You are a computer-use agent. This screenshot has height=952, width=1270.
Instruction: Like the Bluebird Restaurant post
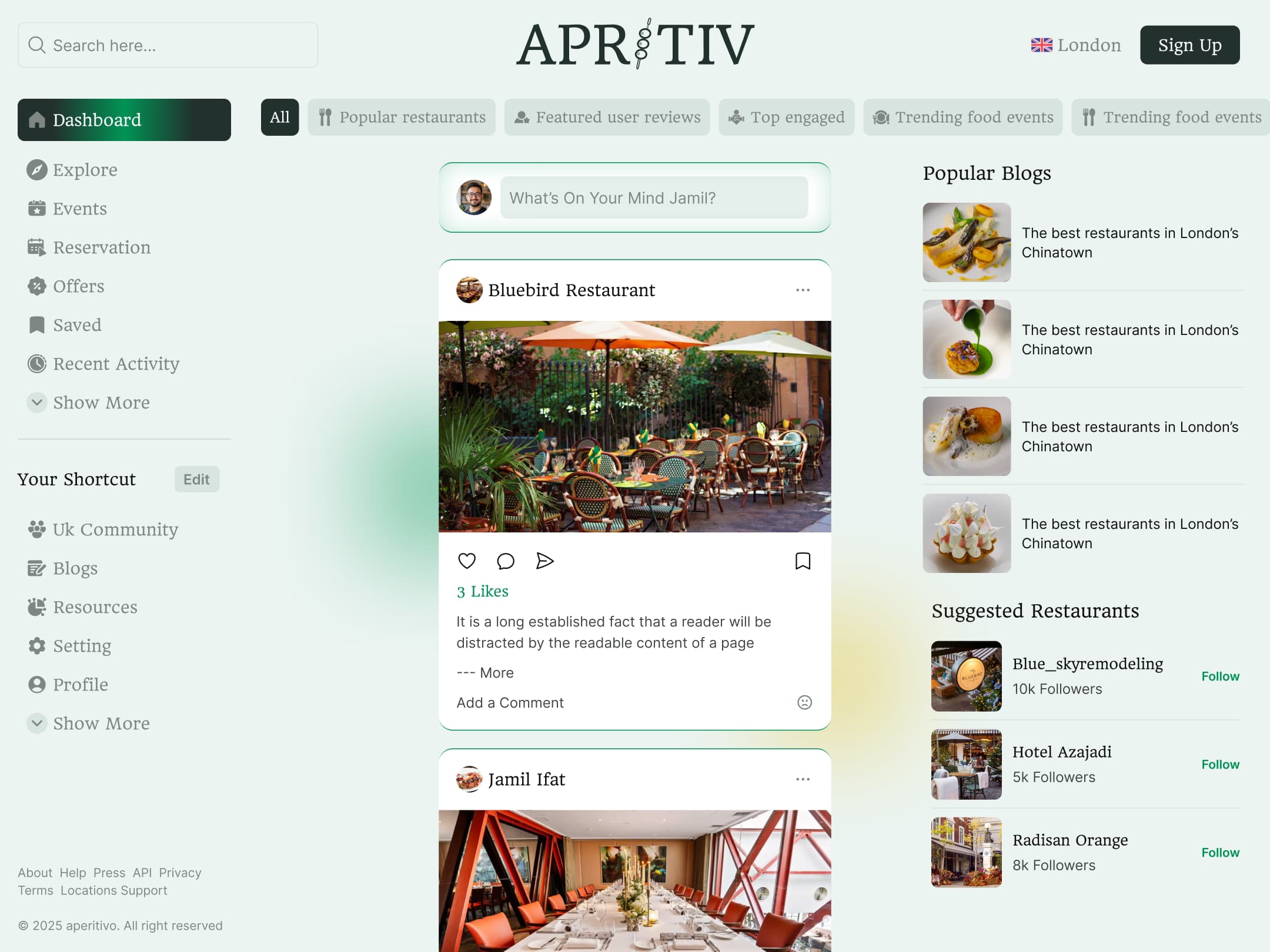466,561
